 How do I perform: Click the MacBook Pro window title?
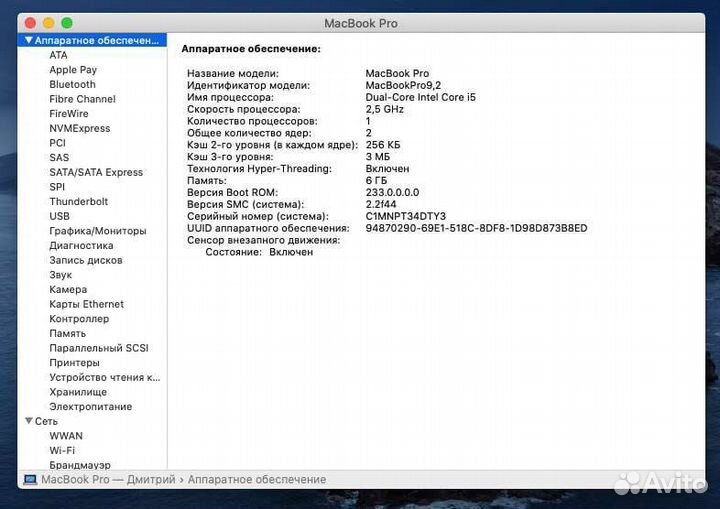361,23
